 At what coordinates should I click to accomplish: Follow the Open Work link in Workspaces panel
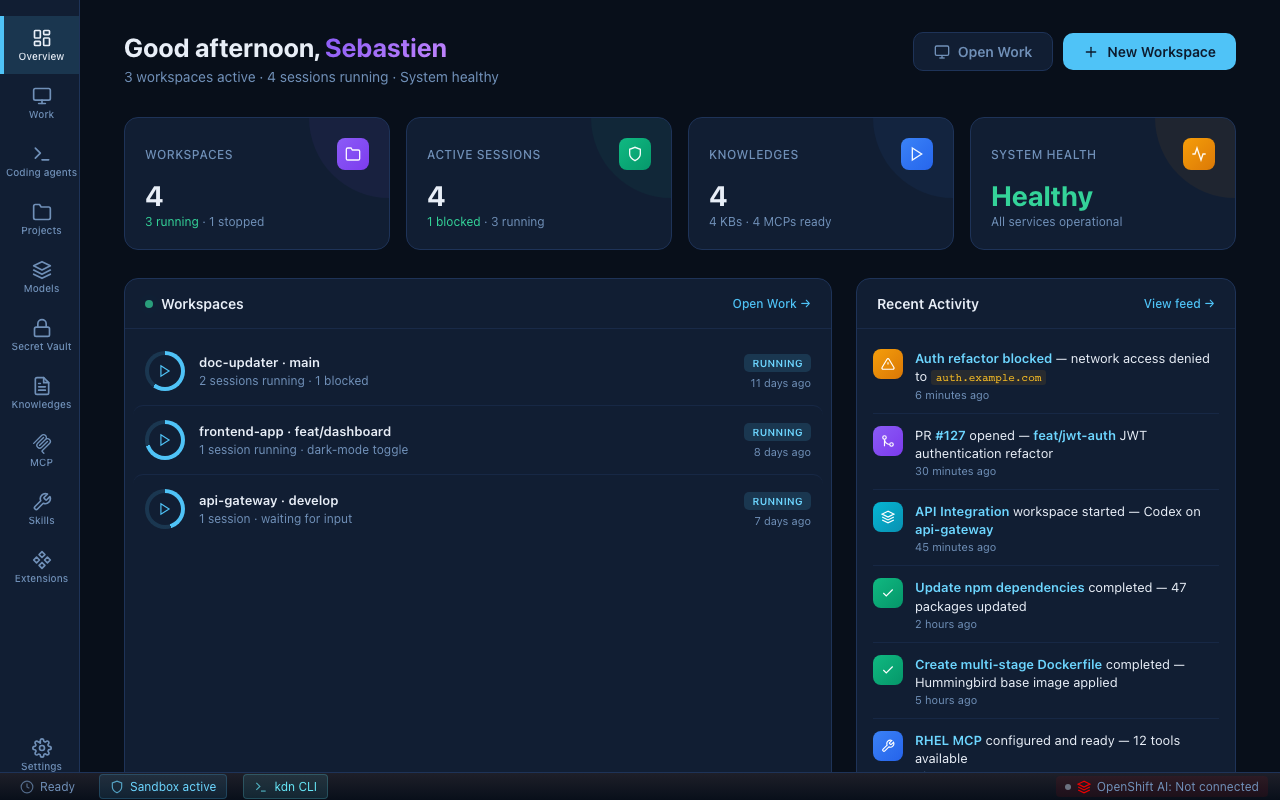771,304
